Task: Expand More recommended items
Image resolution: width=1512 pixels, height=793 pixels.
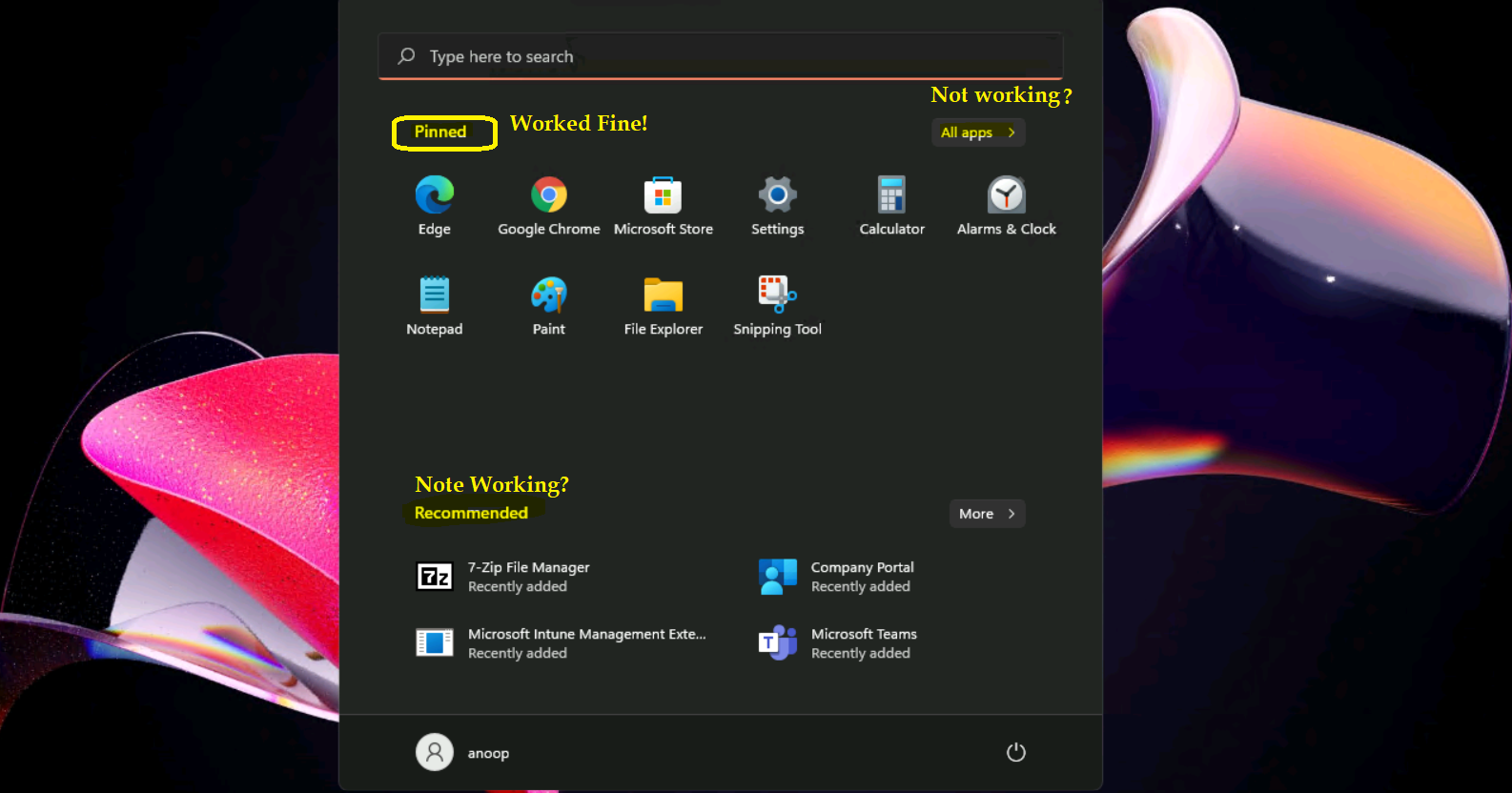Action: pos(987,514)
